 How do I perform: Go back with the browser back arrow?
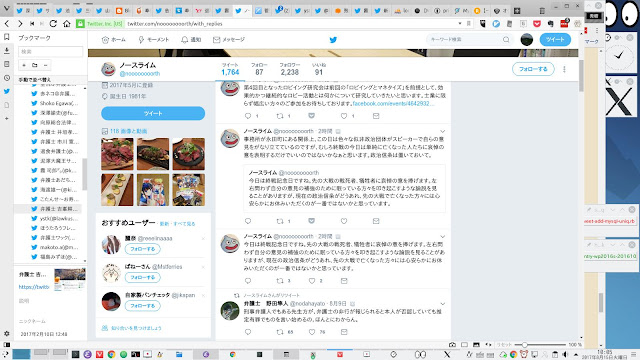(7, 24)
